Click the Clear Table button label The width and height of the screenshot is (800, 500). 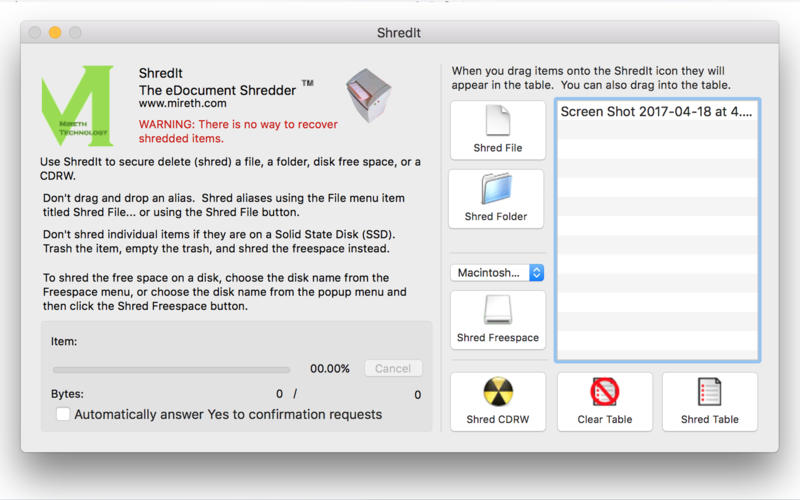[x=605, y=419]
